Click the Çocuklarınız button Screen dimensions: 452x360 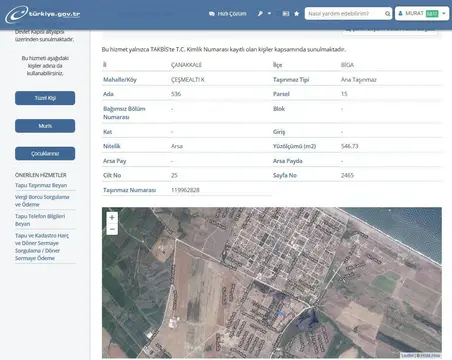pos(45,153)
